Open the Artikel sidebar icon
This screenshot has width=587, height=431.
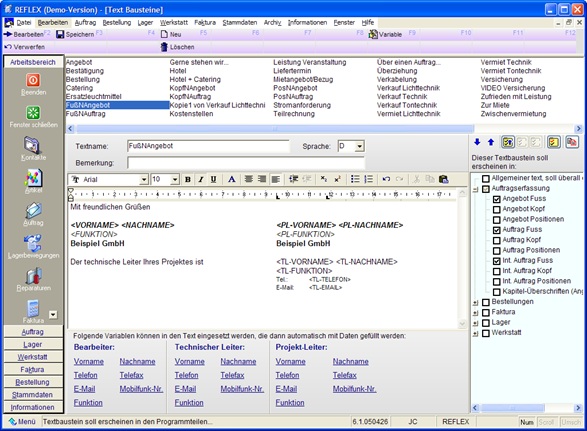click(33, 178)
